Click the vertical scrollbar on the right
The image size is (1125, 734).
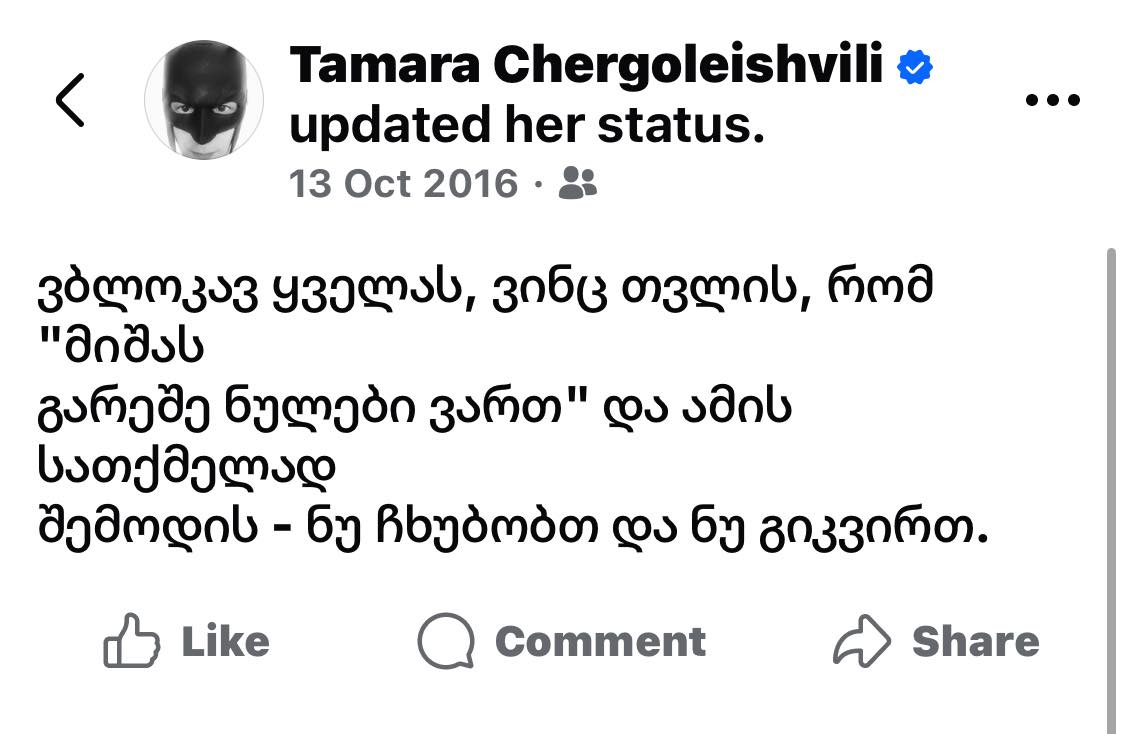tap(1111, 480)
